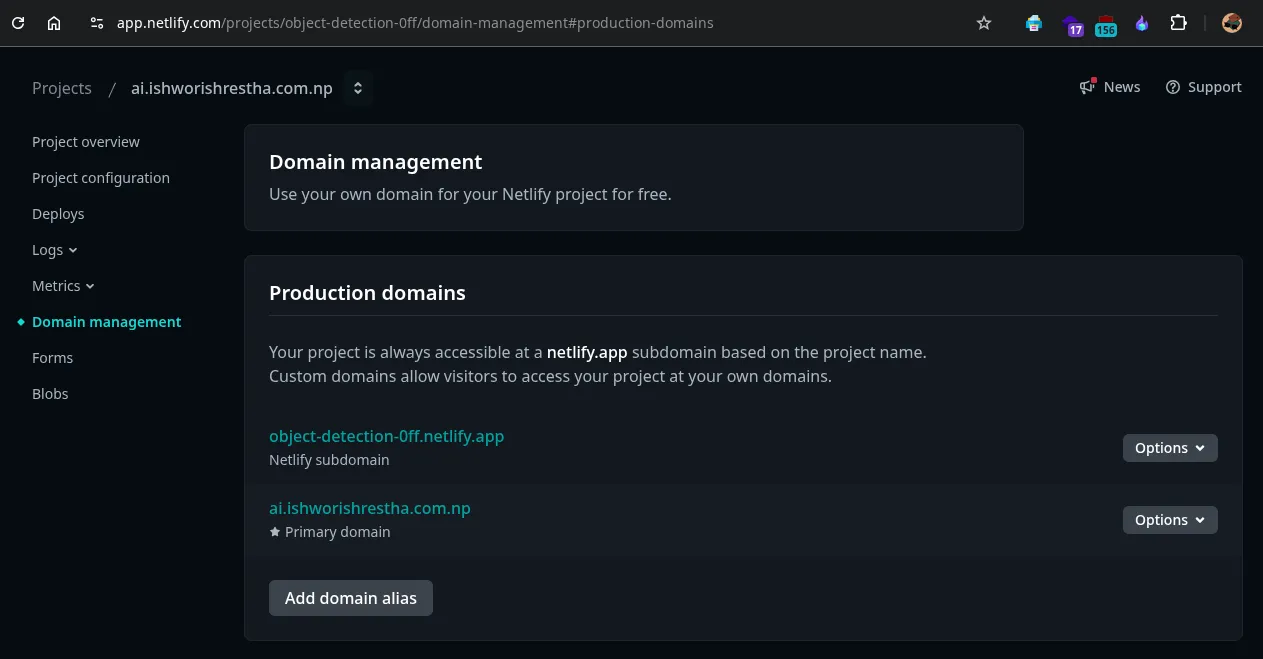Open the object-detection-0ff.netlify.app link
Screen dimensions: 1263x659
click(386, 436)
